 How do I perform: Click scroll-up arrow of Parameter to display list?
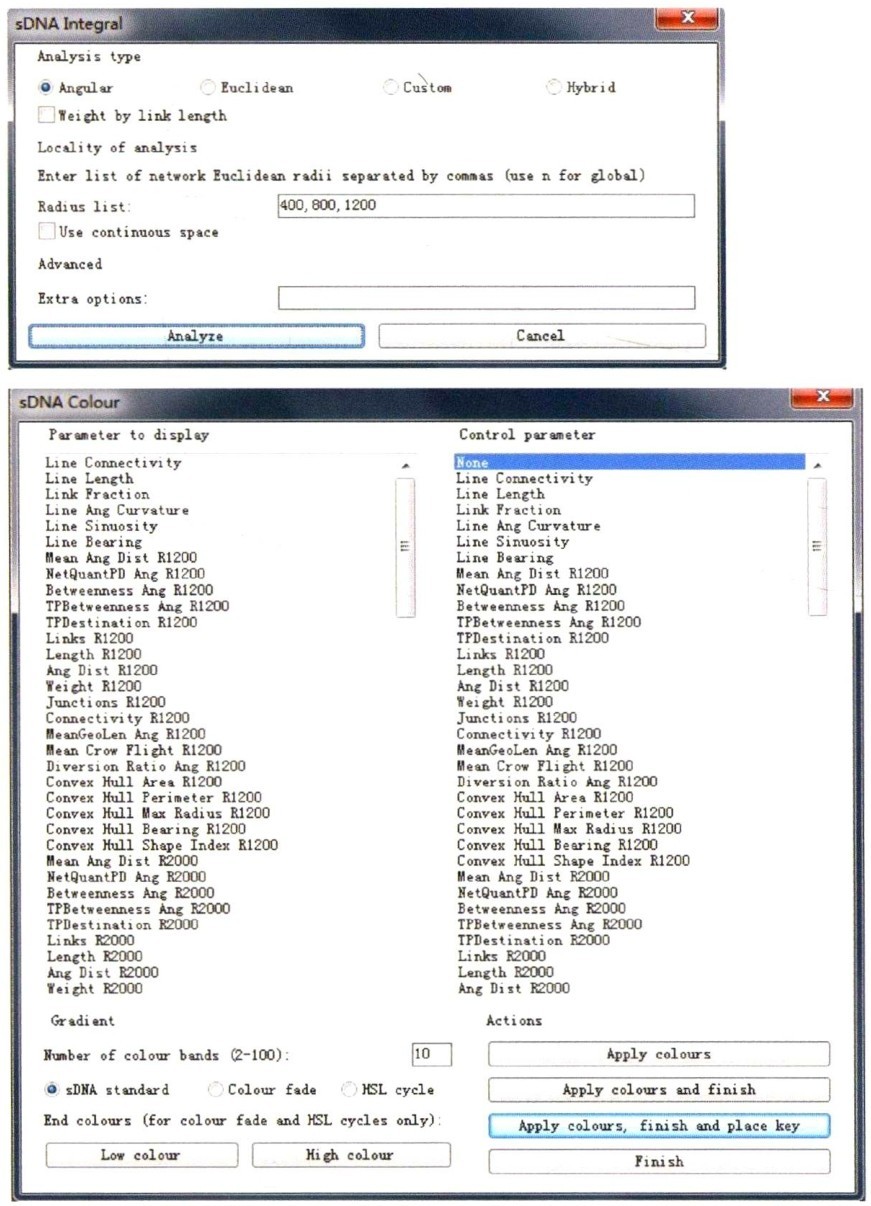tap(405, 466)
